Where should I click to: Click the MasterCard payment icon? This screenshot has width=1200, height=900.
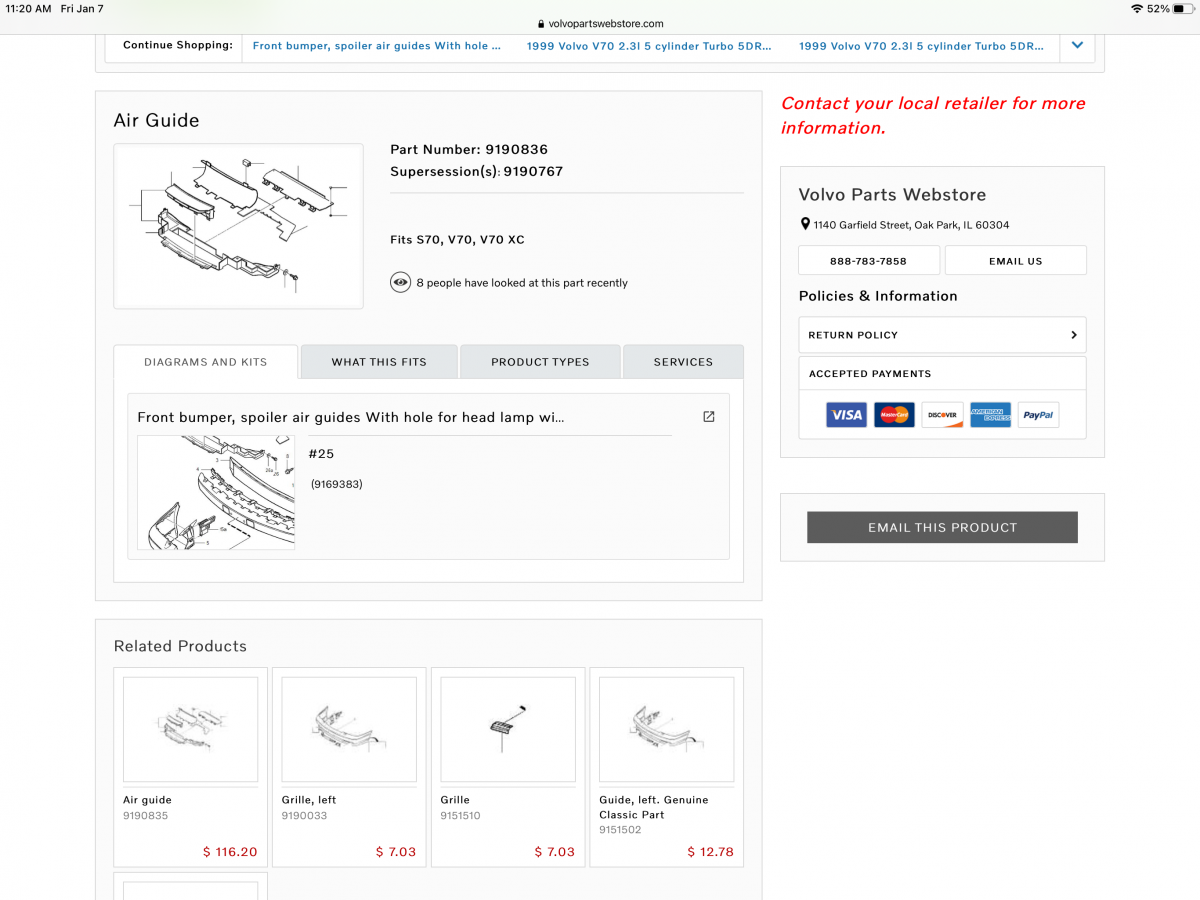pyautogui.click(x=894, y=415)
